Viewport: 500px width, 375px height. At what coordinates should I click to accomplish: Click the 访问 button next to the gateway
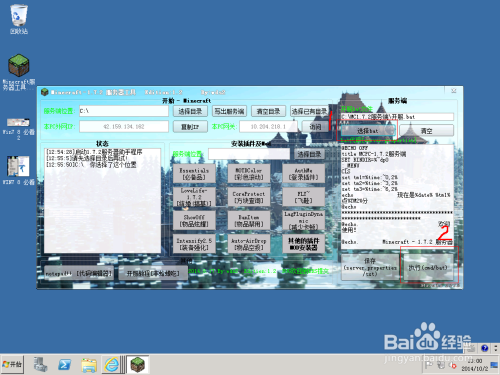315,127
